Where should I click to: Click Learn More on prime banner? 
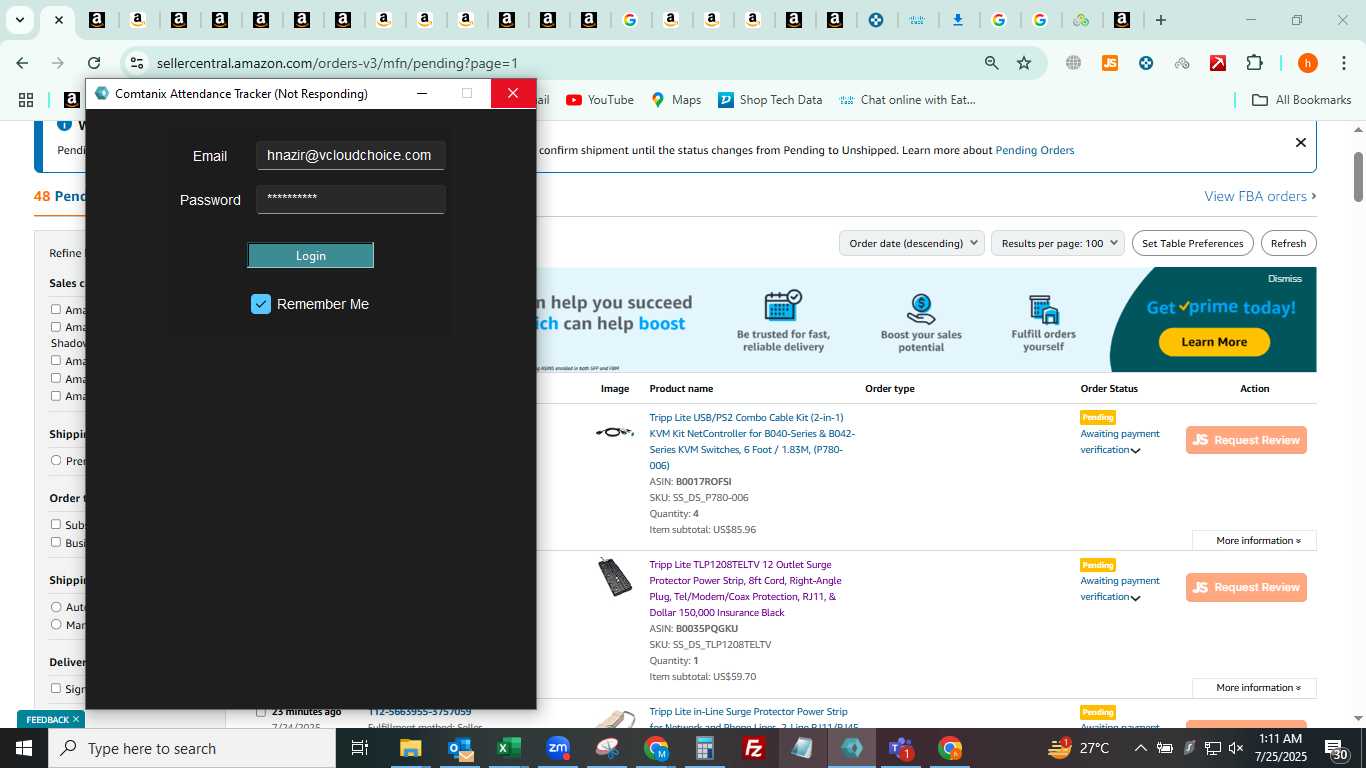(1214, 342)
